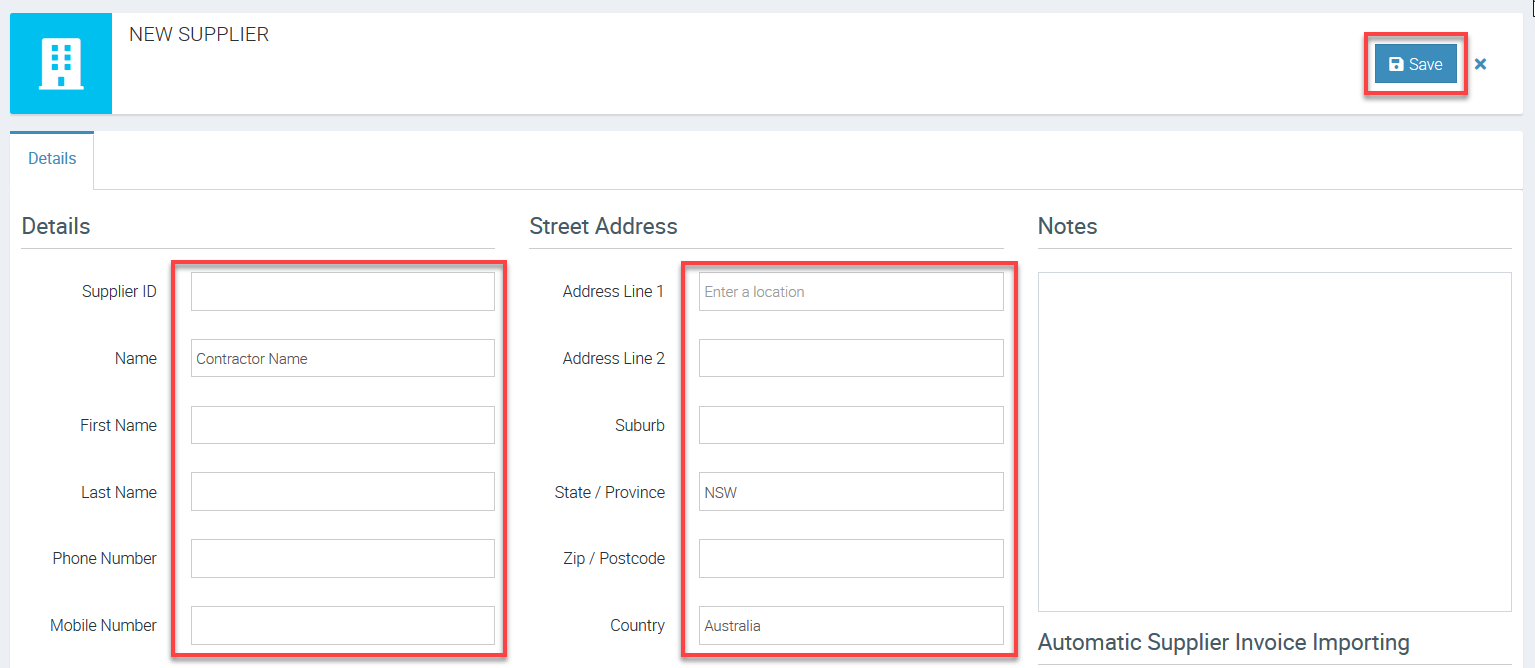The image size is (1535, 668).
Task: Click the supplier building icon
Action: tap(61, 64)
